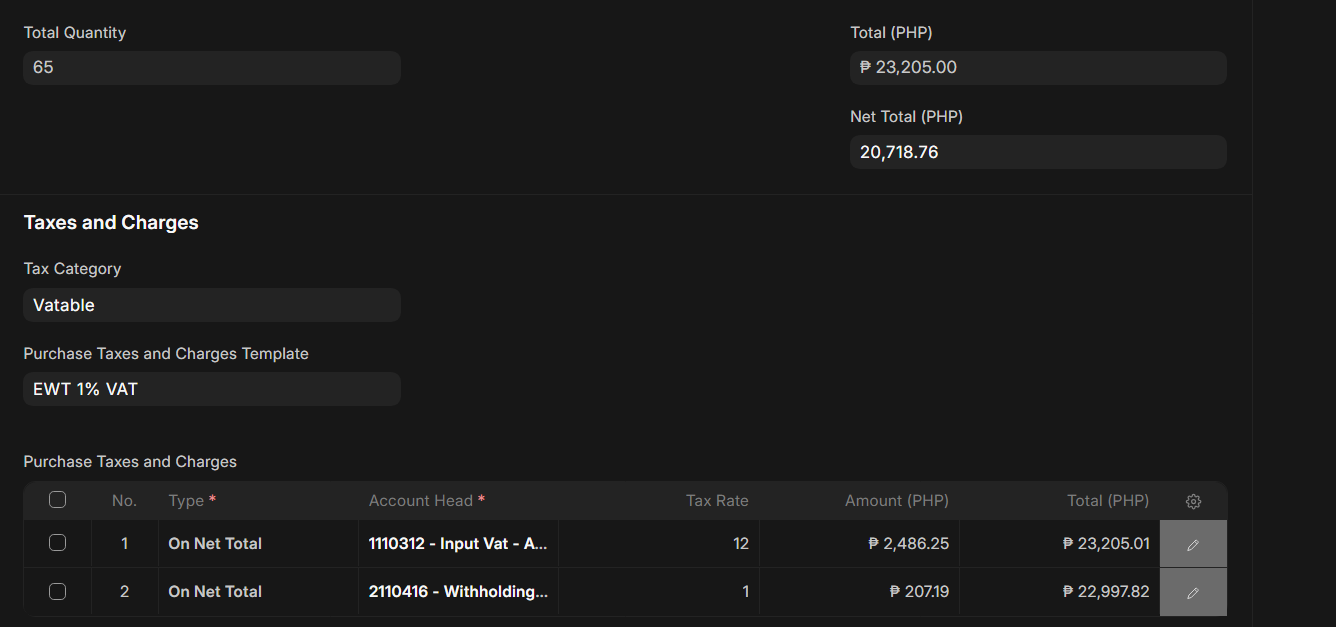
Task: Click the Total (PHP) field ₱ 23,205.00
Action: pos(1037,68)
